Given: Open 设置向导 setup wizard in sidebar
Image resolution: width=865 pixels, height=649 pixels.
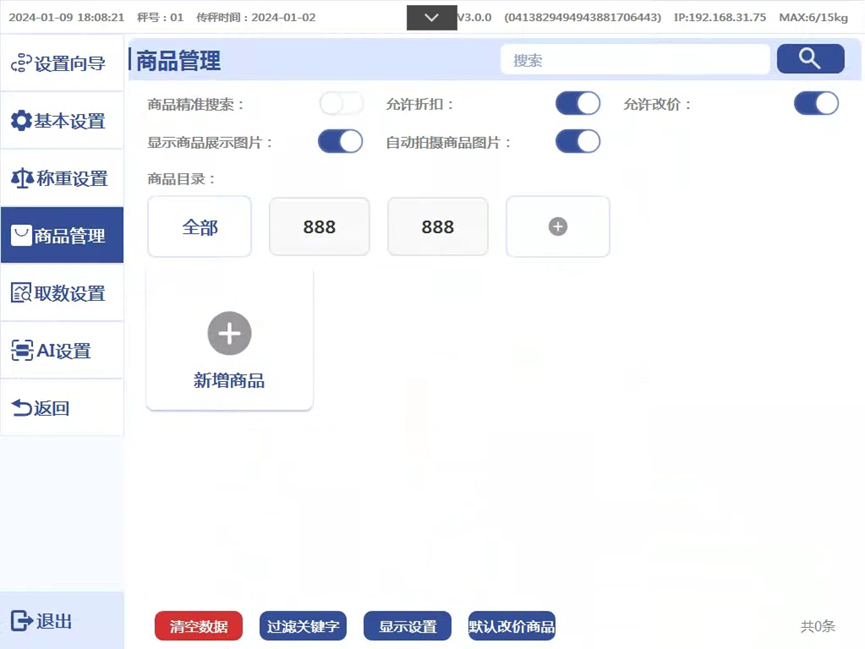Looking at the screenshot, I should pos(61,64).
